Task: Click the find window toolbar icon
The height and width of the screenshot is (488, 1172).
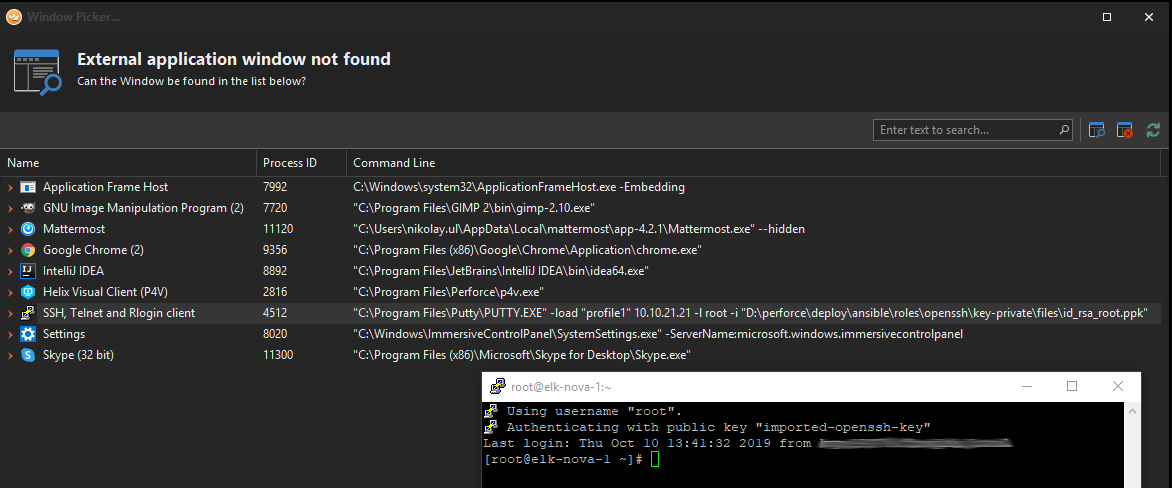Action: click(1097, 130)
